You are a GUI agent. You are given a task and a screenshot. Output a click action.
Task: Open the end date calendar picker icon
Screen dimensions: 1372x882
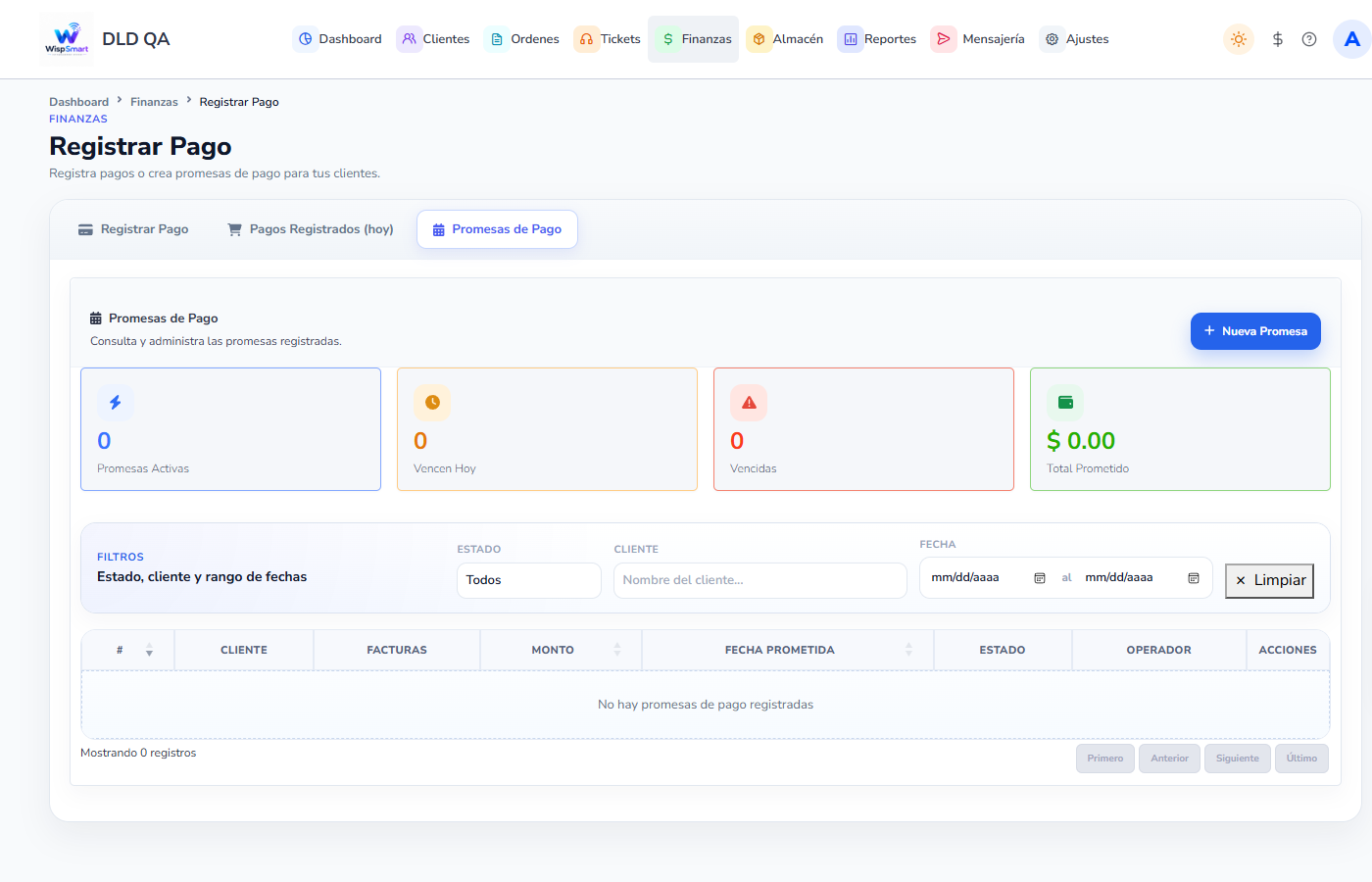(x=1194, y=578)
